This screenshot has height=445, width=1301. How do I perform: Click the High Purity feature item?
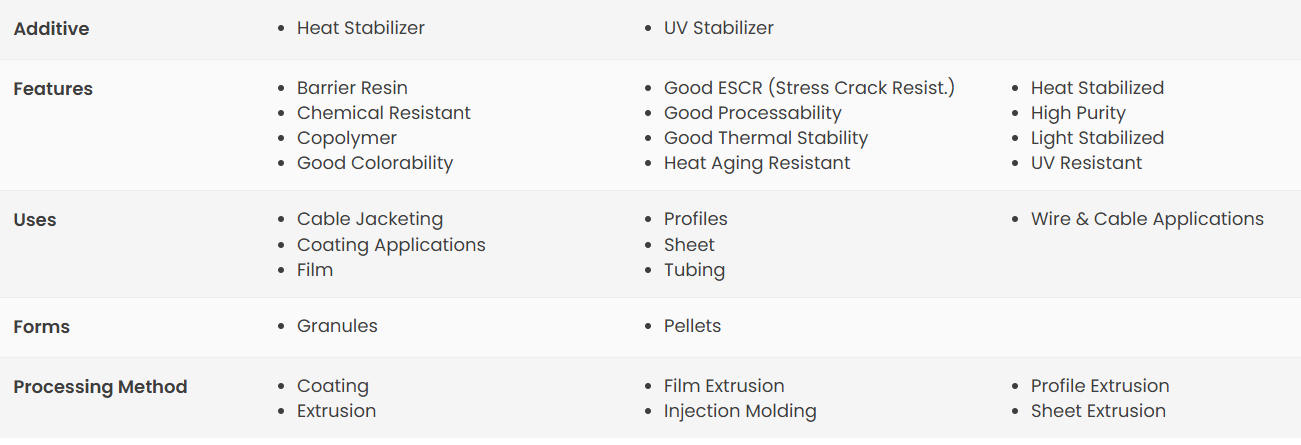pos(1078,113)
